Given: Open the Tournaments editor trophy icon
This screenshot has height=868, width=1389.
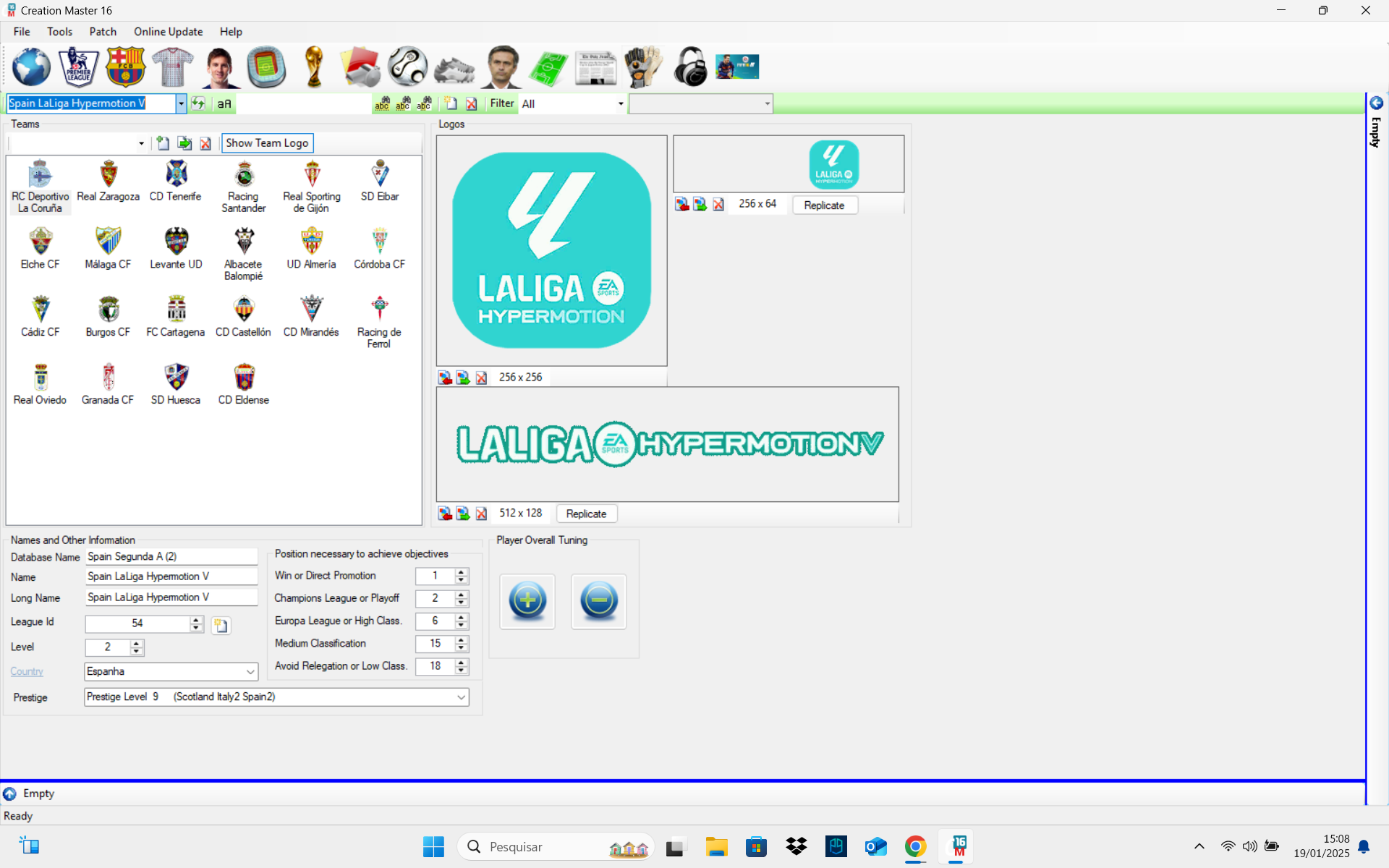Looking at the screenshot, I should (x=314, y=67).
